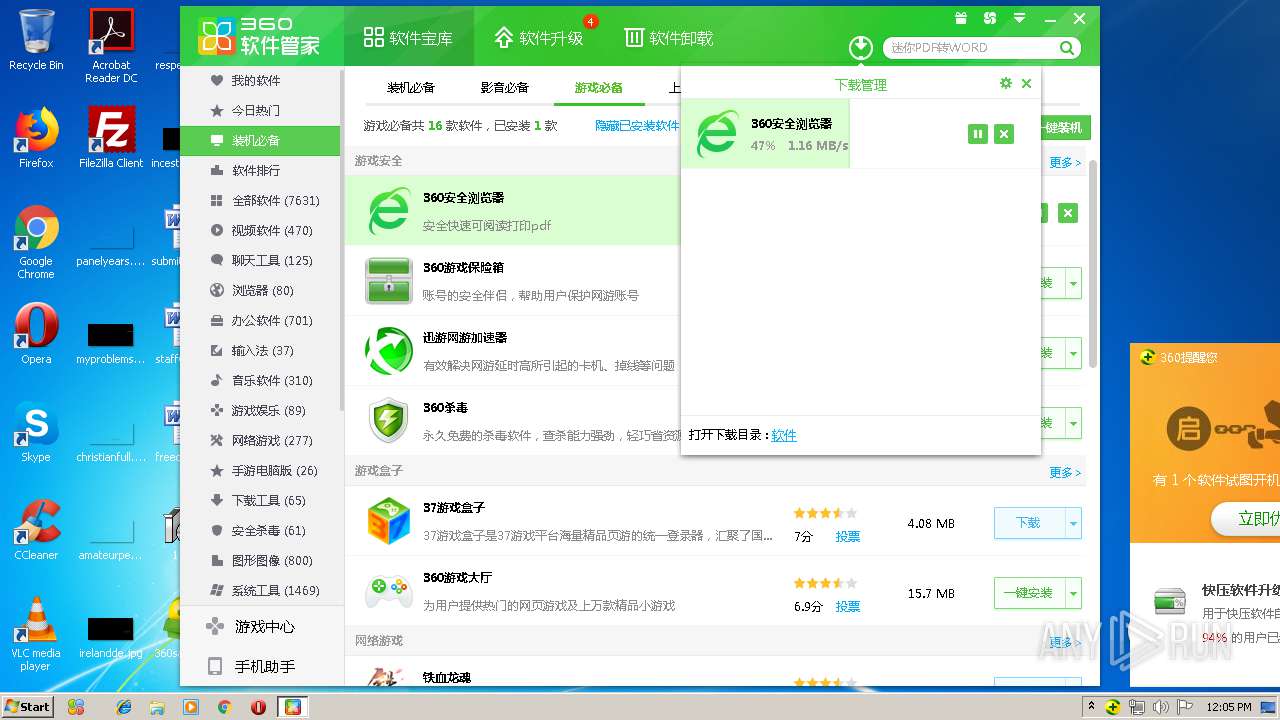
Task: Click 一键安装 for 360游戏大厅
Action: coord(1028,593)
